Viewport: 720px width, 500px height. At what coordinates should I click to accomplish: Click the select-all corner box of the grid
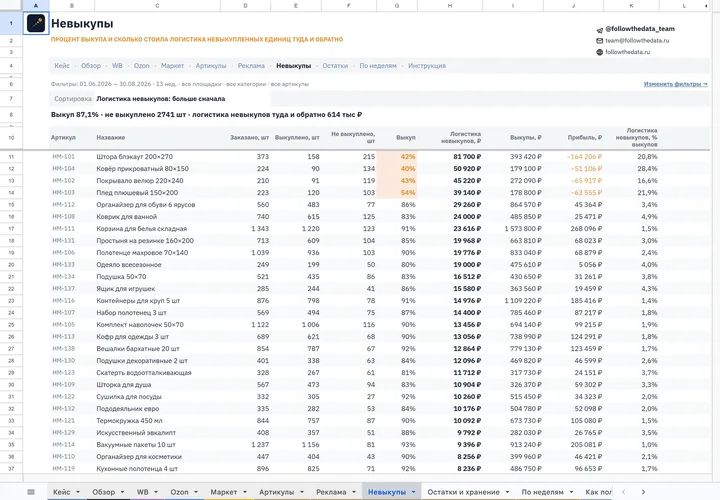point(11,6)
